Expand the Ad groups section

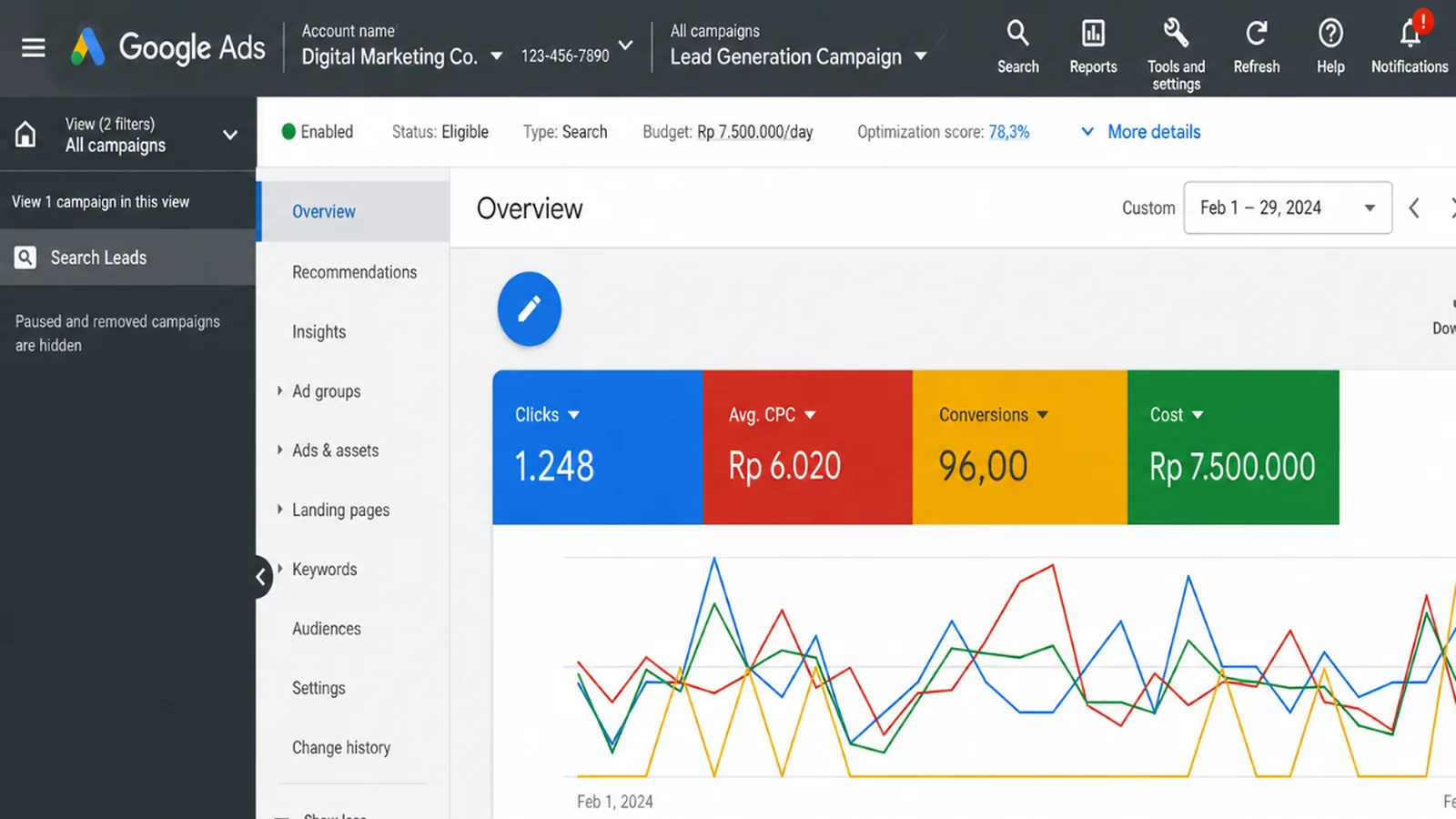pos(279,390)
